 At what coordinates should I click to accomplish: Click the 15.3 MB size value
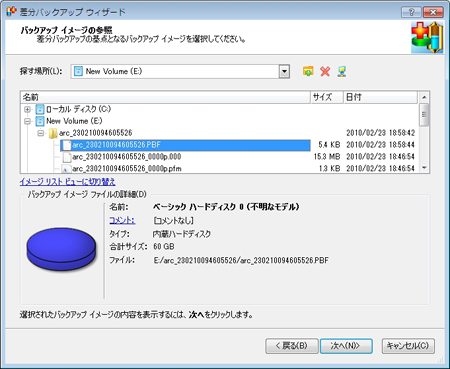point(327,157)
